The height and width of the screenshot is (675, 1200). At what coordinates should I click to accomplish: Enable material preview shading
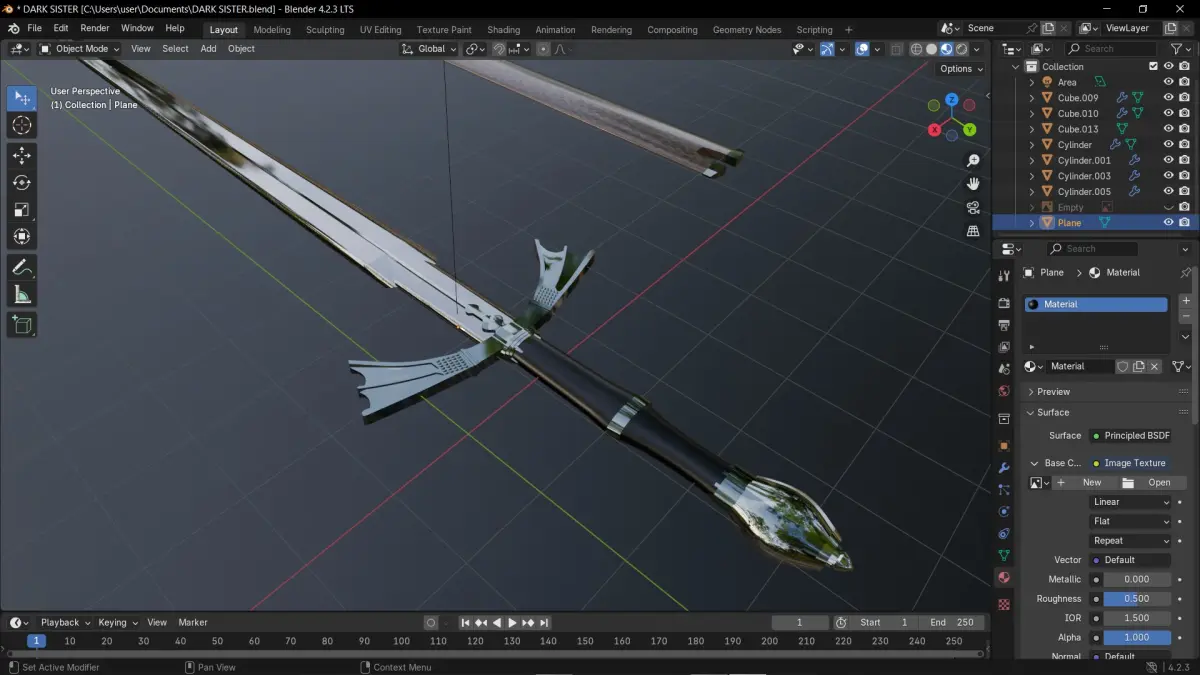coord(946,48)
